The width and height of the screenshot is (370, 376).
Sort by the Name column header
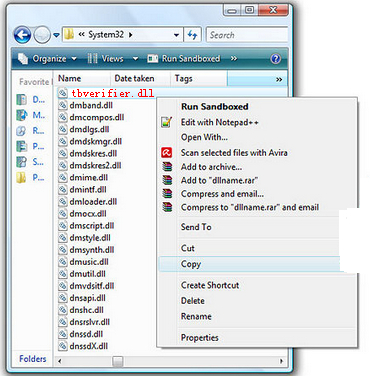coord(82,79)
